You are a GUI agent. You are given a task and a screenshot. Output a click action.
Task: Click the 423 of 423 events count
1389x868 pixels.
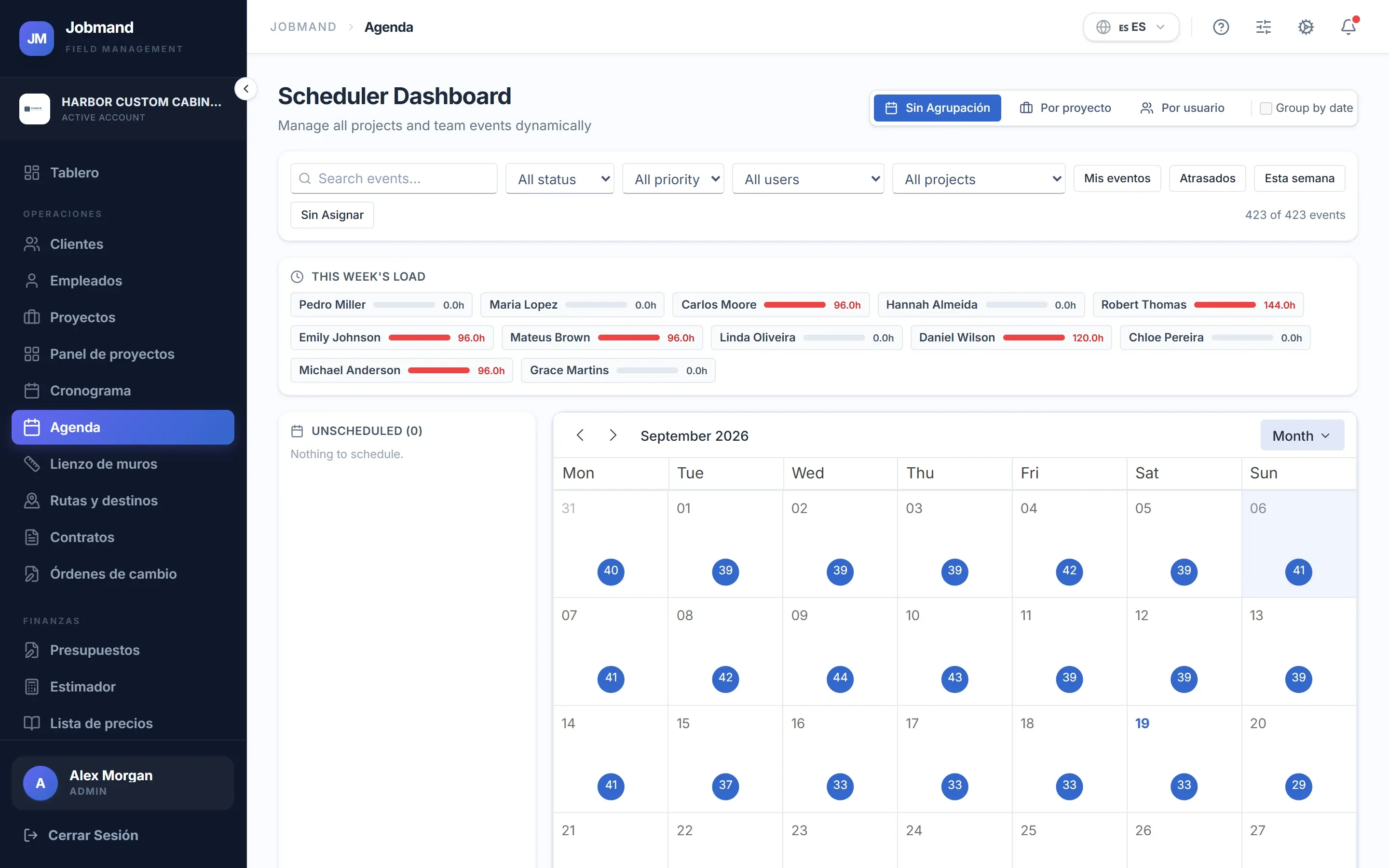coord(1295,215)
